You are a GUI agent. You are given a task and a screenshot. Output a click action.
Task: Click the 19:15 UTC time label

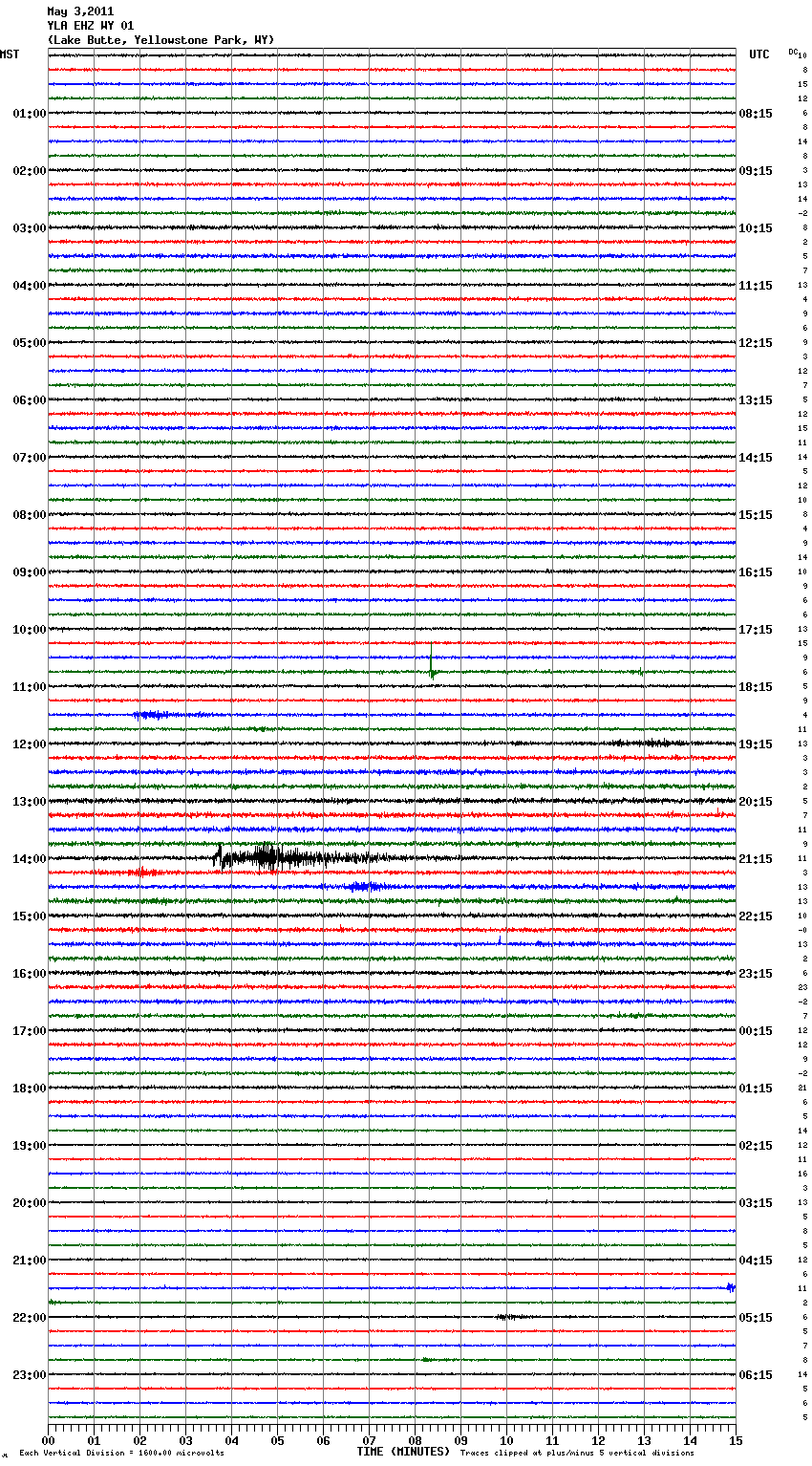coord(756,744)
